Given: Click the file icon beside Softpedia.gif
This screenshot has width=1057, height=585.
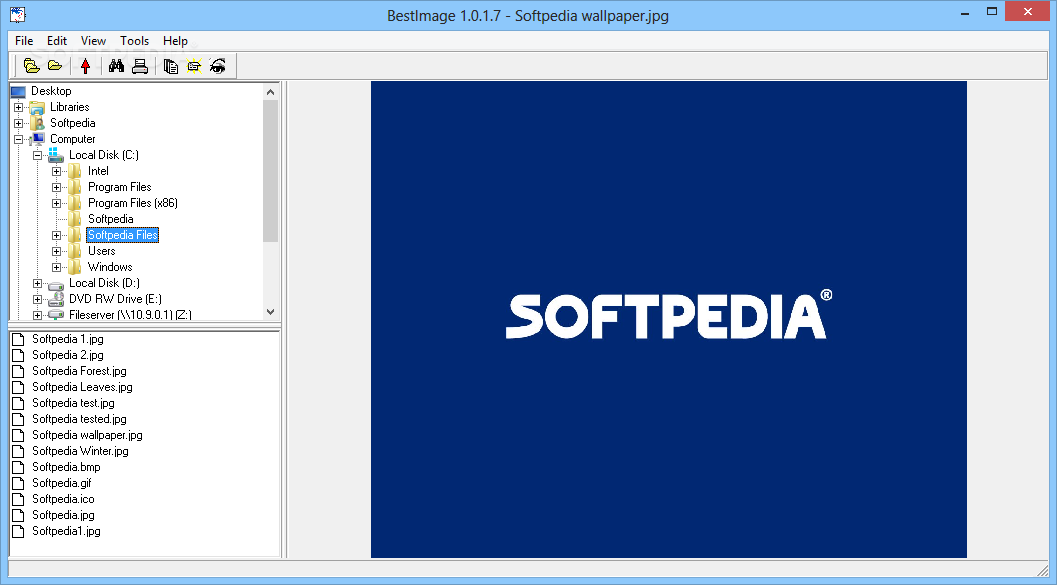Looking at the screenshot, I should pyautogui.click(x=19, y=483).
